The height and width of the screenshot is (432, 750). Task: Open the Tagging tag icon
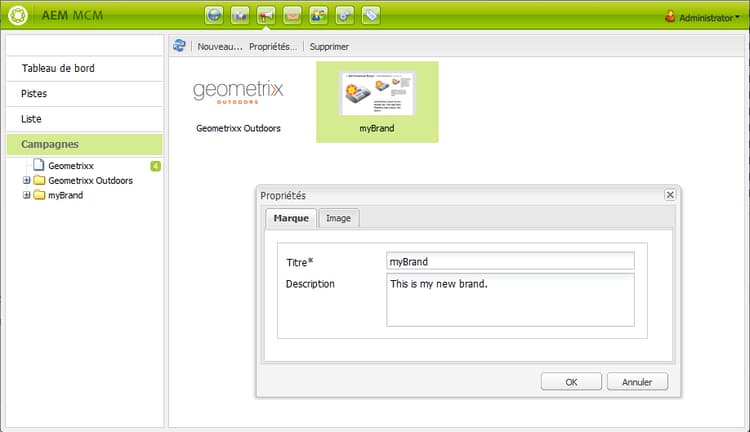371,15
